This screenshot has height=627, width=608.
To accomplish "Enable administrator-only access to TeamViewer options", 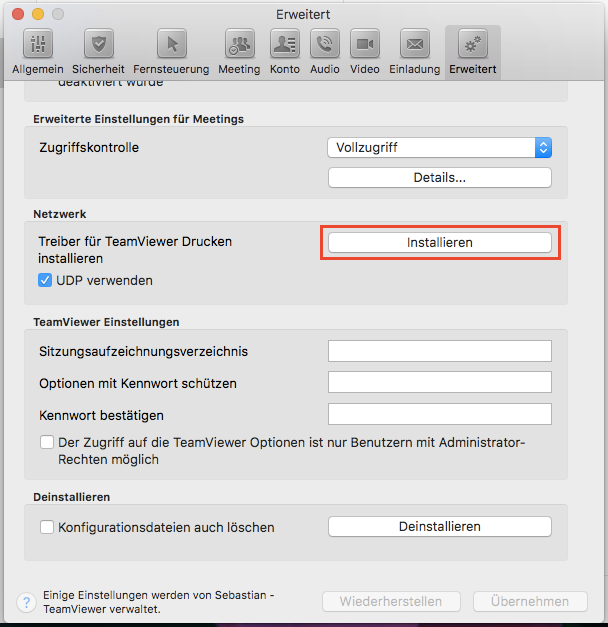I will pyautogui.click(x=47, y=443).
